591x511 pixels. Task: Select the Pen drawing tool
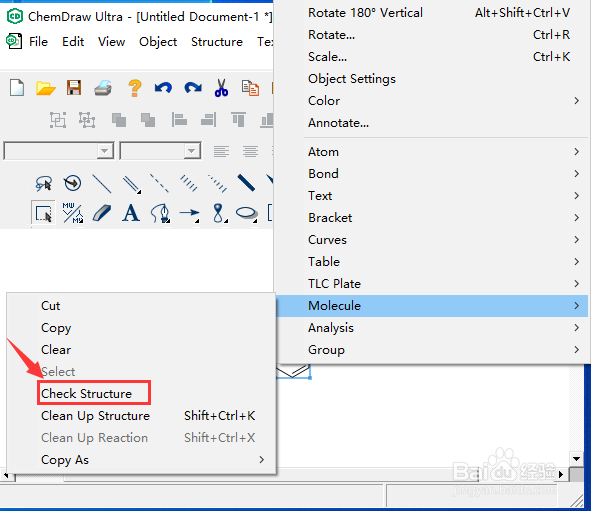[x=160, y=213]
